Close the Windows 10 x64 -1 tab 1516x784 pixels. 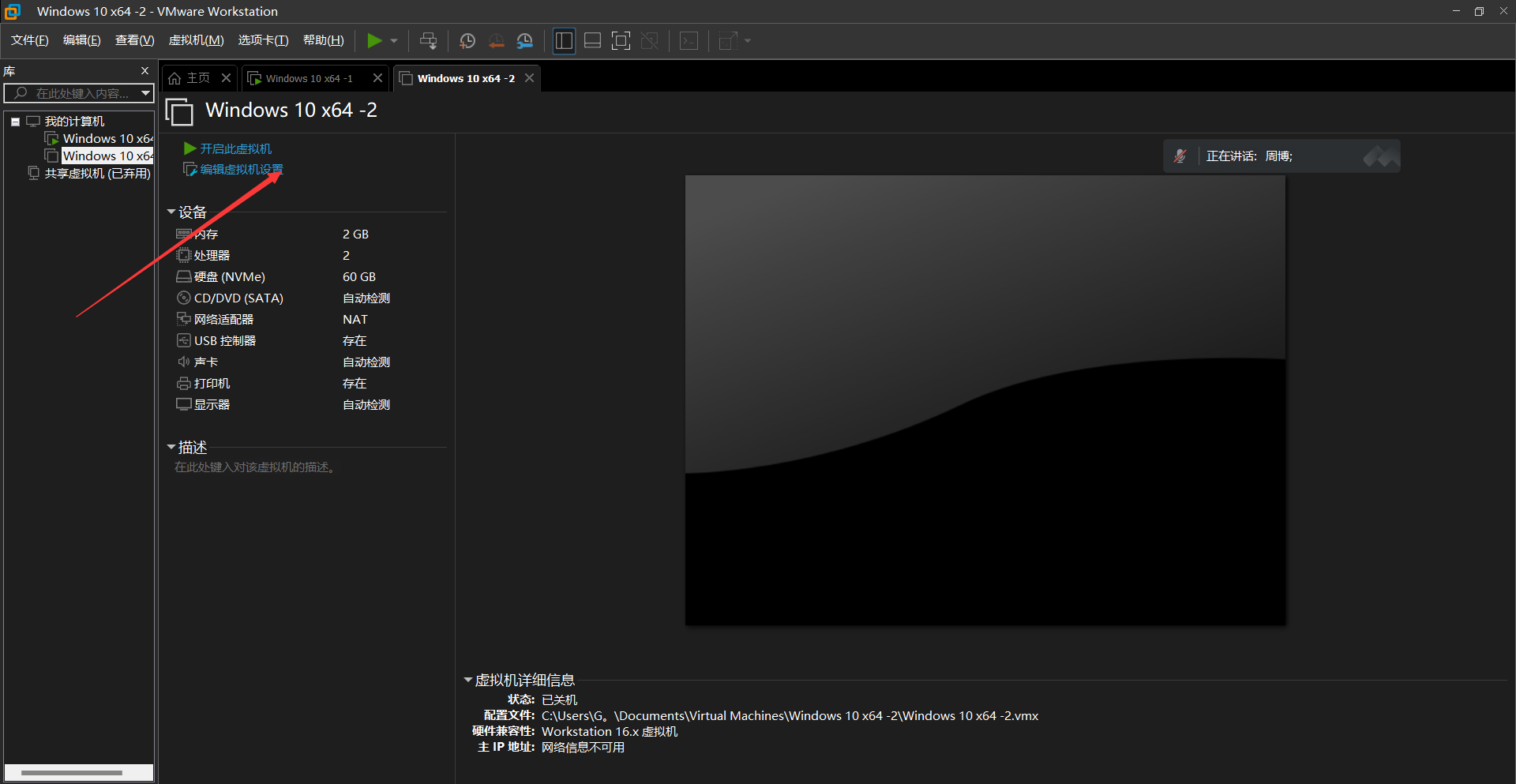[x=377, y=77]
